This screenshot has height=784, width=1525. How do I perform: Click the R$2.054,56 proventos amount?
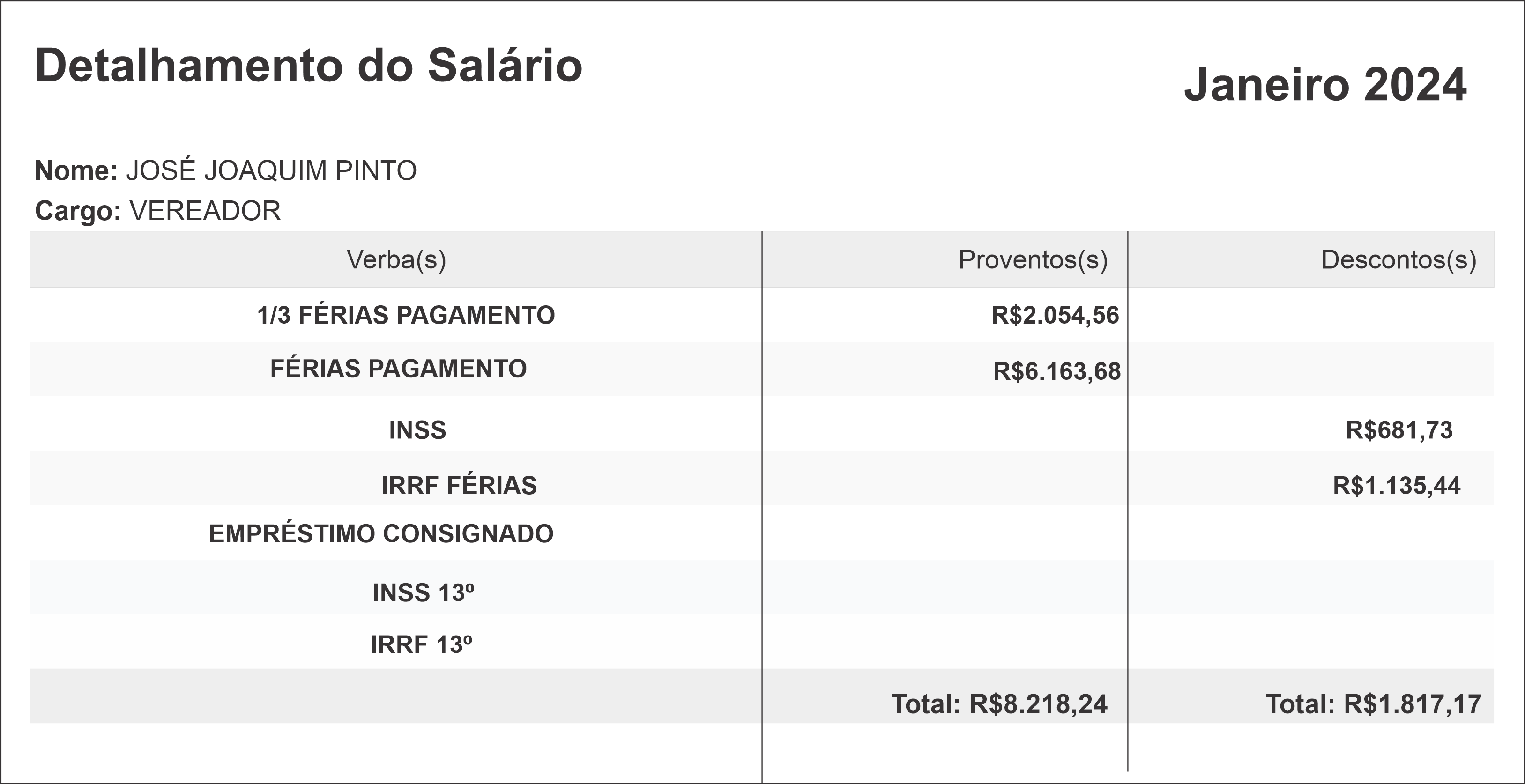tap(1055, 315)
